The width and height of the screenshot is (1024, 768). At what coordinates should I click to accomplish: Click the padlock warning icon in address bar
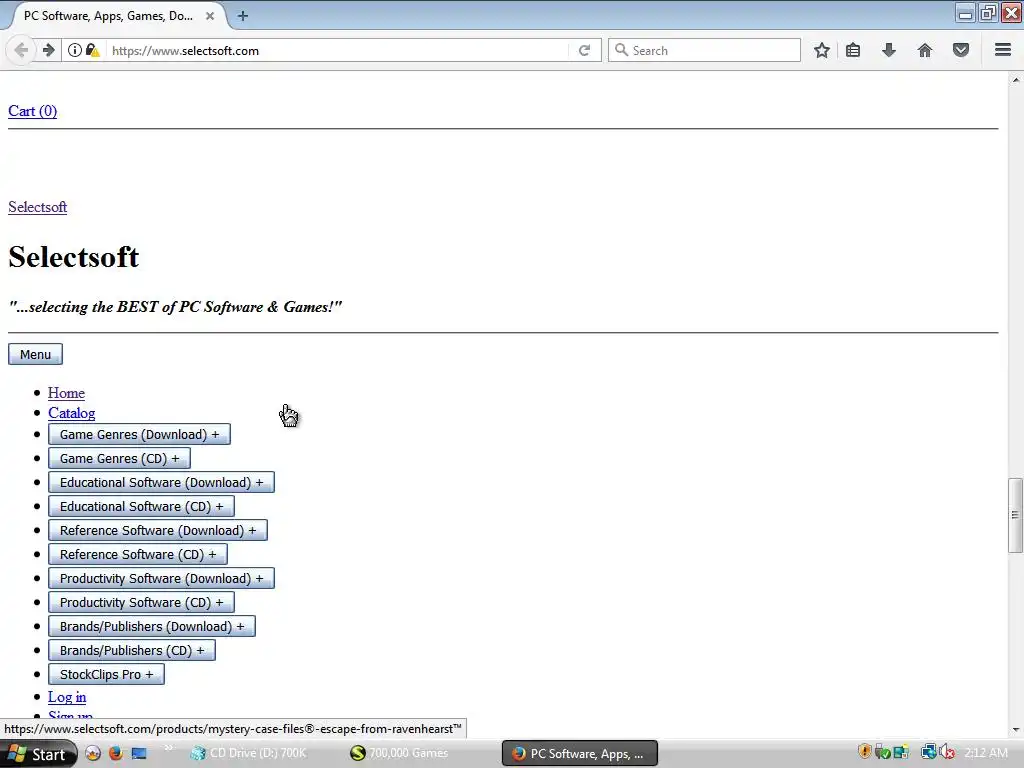(x=93, y=50)
